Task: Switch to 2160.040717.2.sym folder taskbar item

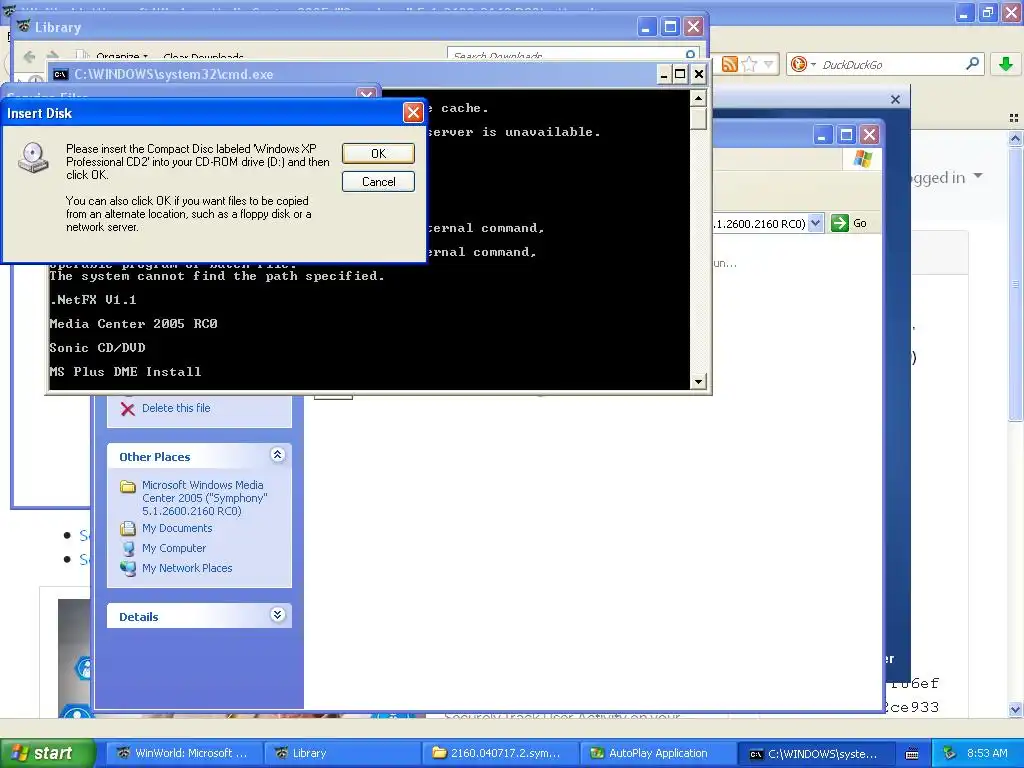Action: 499,753
